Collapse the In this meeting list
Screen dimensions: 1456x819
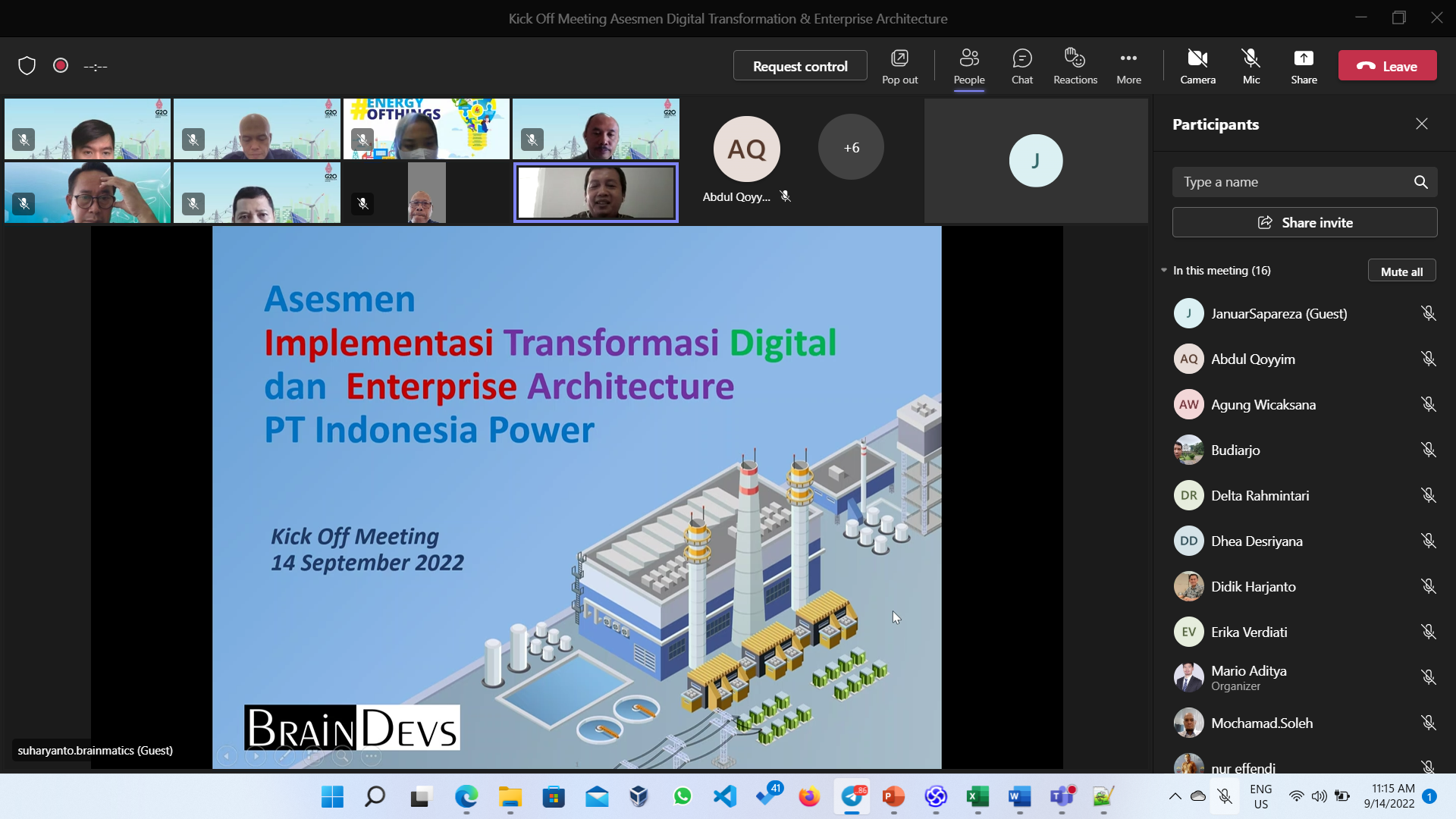click(1164, 271)
